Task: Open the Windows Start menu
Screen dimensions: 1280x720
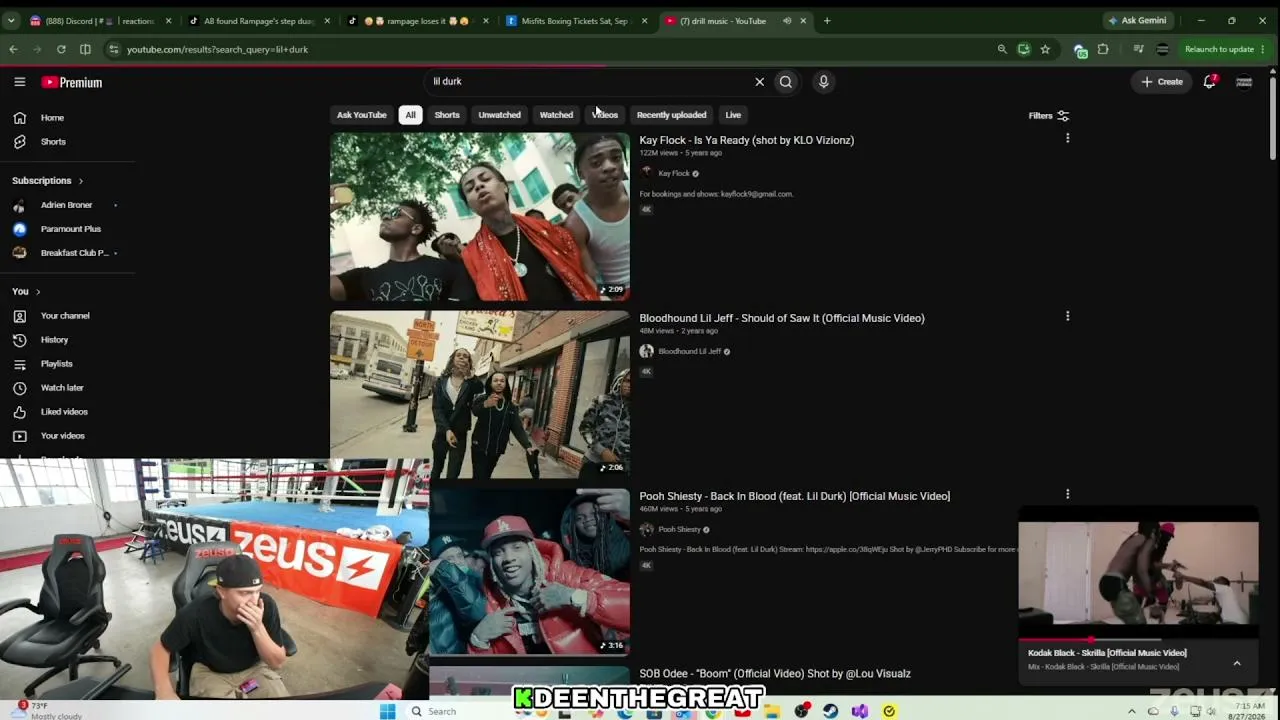Action: 387,712
